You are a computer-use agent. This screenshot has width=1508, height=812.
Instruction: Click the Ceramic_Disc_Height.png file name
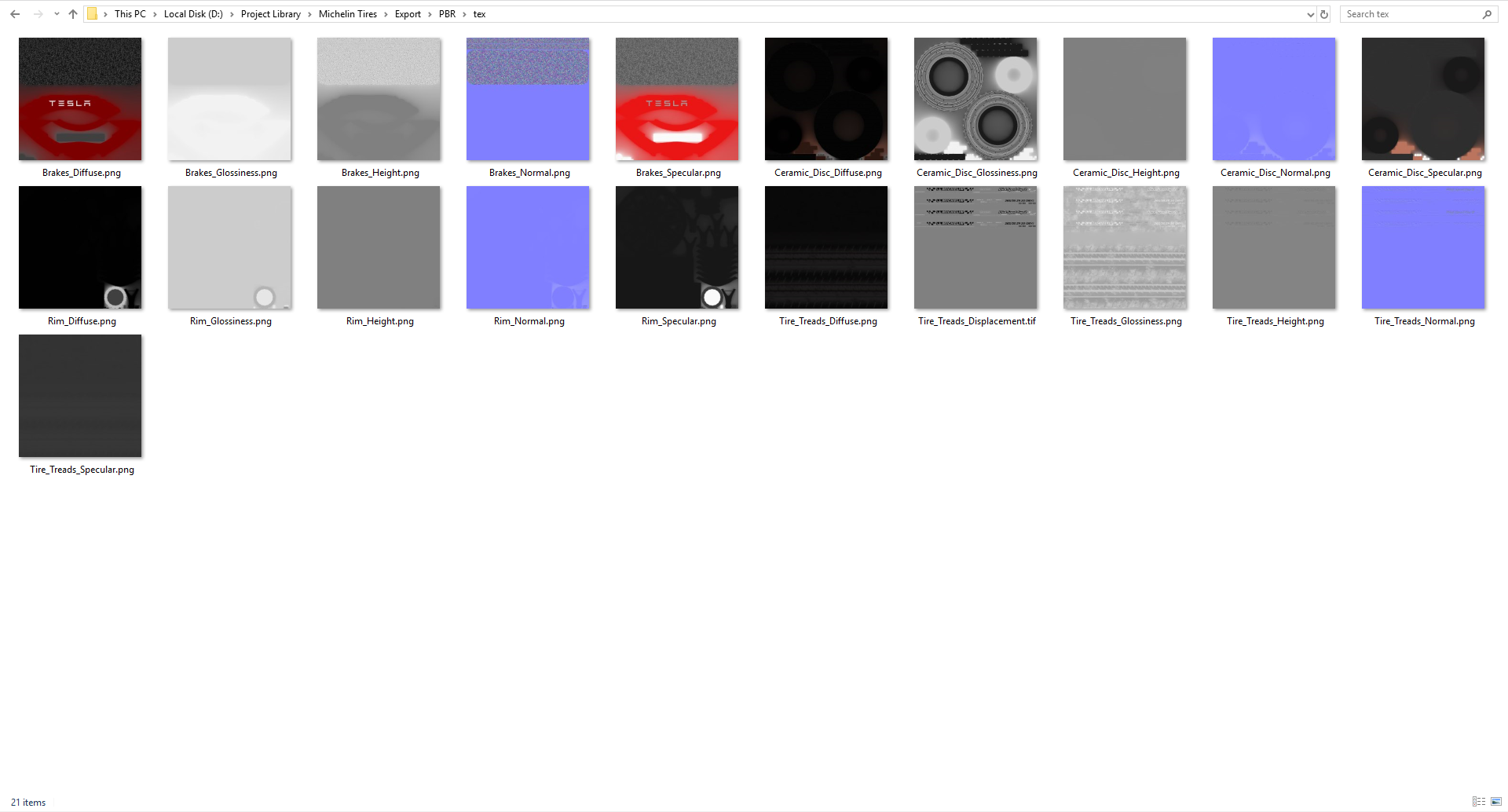pos(1126,173)
